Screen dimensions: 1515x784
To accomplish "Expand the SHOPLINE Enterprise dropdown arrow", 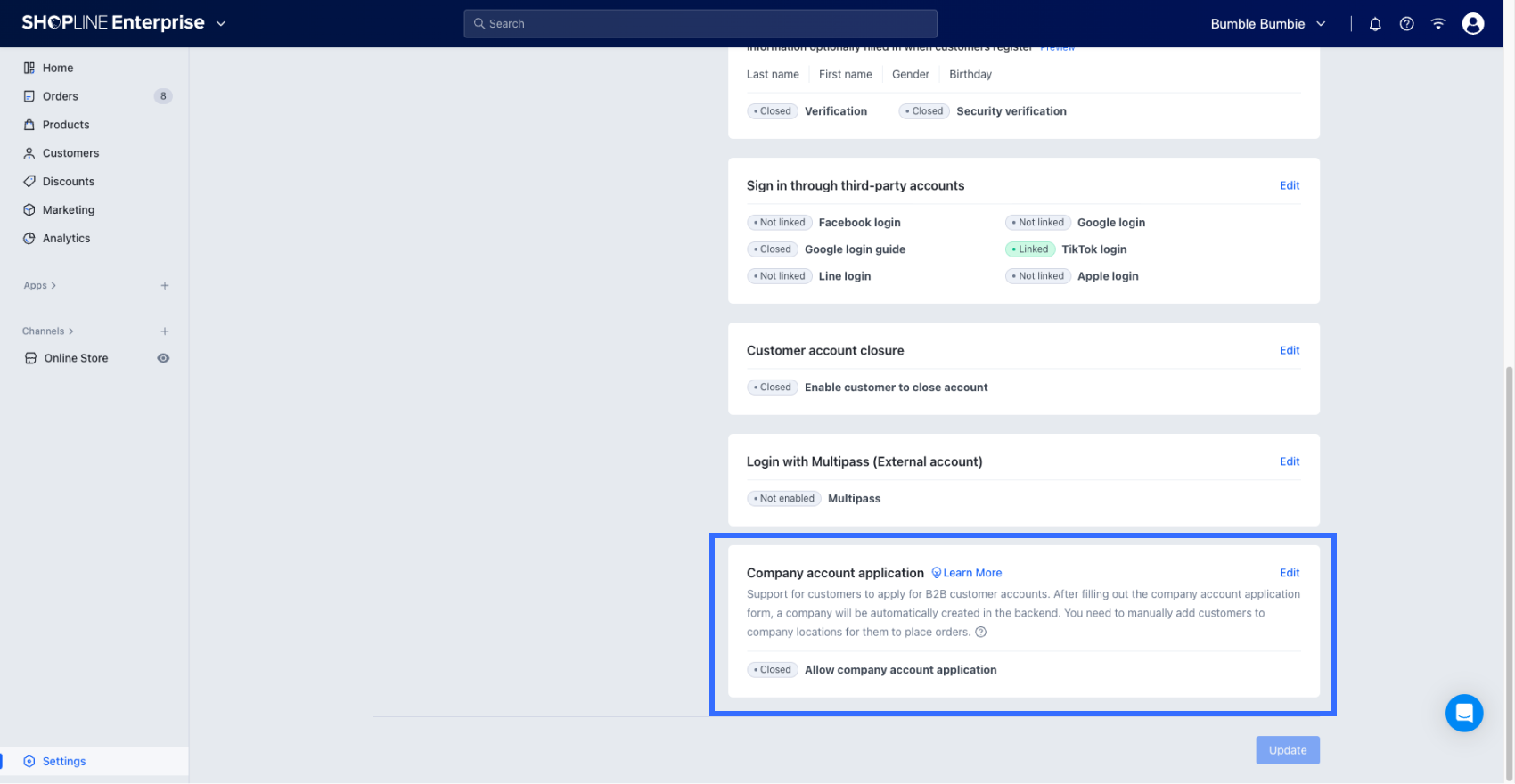I will point(221,24).
